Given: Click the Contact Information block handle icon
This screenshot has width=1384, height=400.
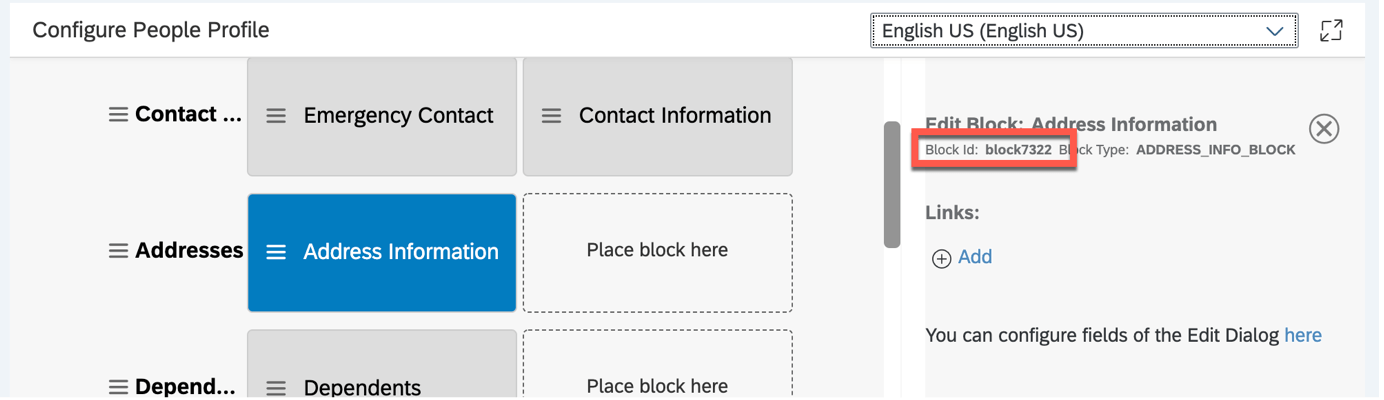Looking at the screenshot, I should [551, 116].
